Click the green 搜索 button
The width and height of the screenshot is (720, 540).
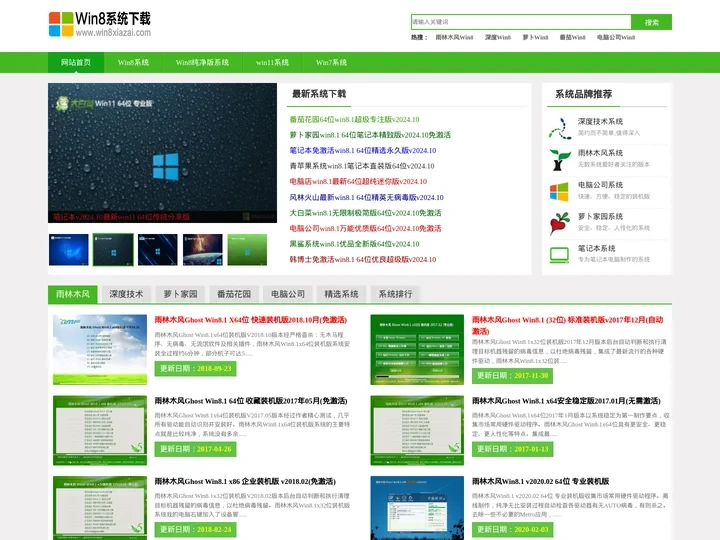[x=651, y=22]
